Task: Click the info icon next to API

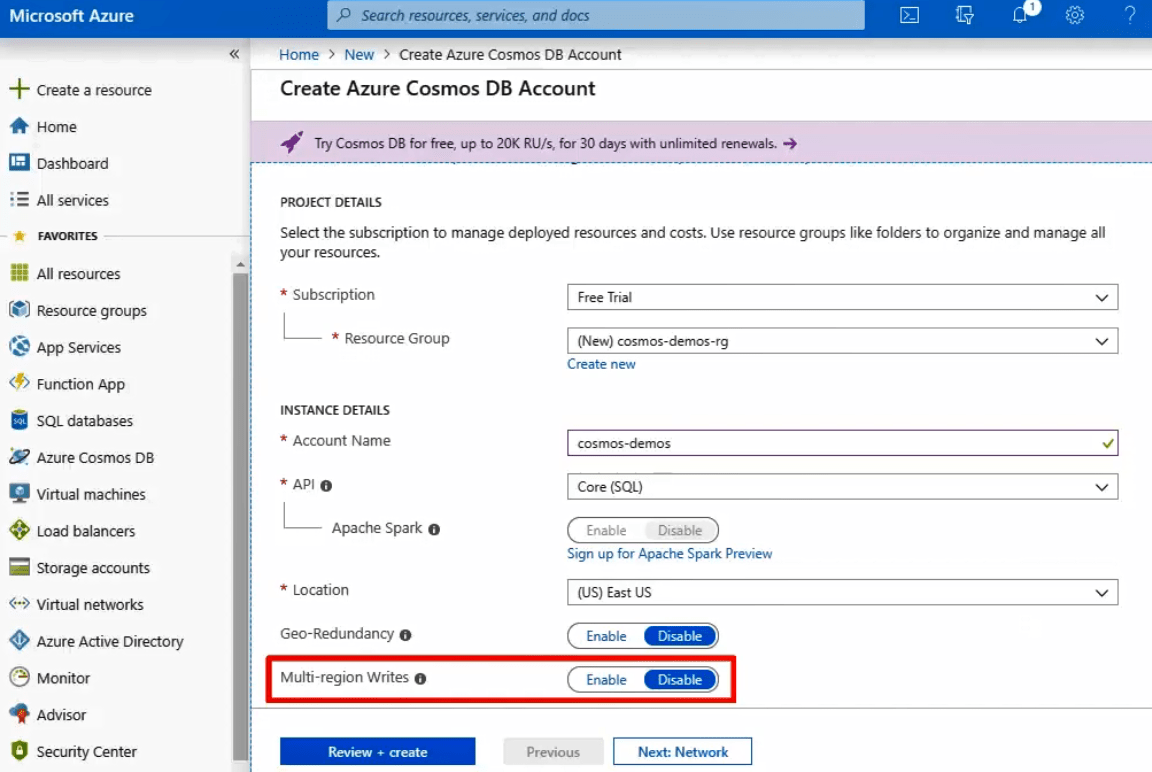Action: coord(326,486)
